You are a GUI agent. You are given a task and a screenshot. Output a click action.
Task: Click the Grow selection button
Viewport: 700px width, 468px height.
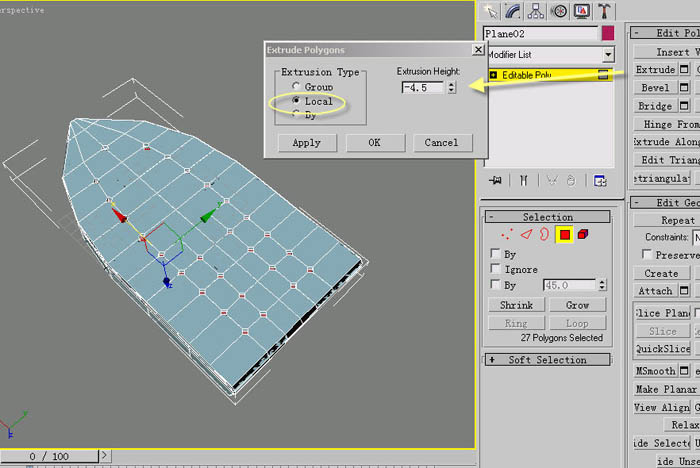[x=577, y=305]
